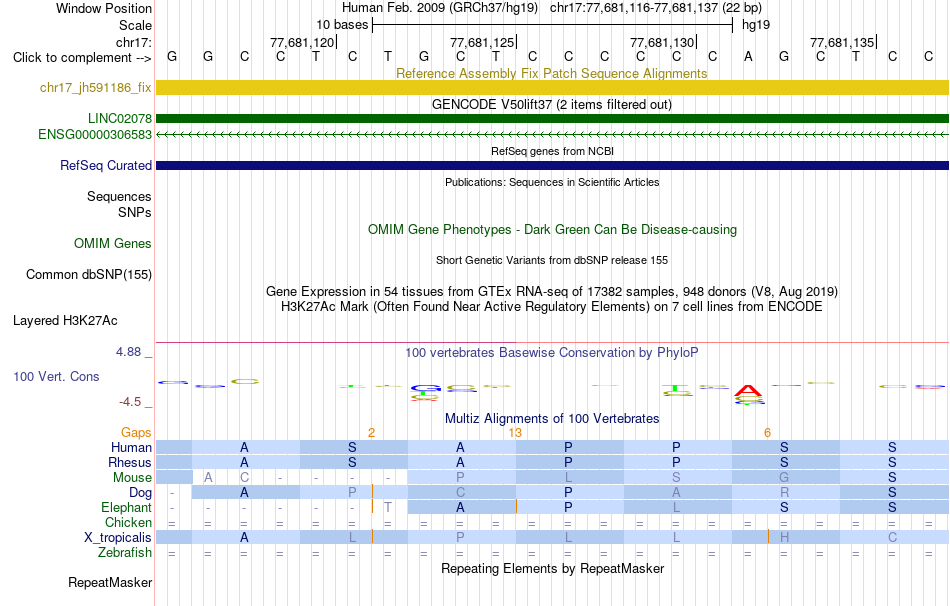Click the T residue in the Elephant row
This screenshot has height=606, width=950.
[388, 507]
